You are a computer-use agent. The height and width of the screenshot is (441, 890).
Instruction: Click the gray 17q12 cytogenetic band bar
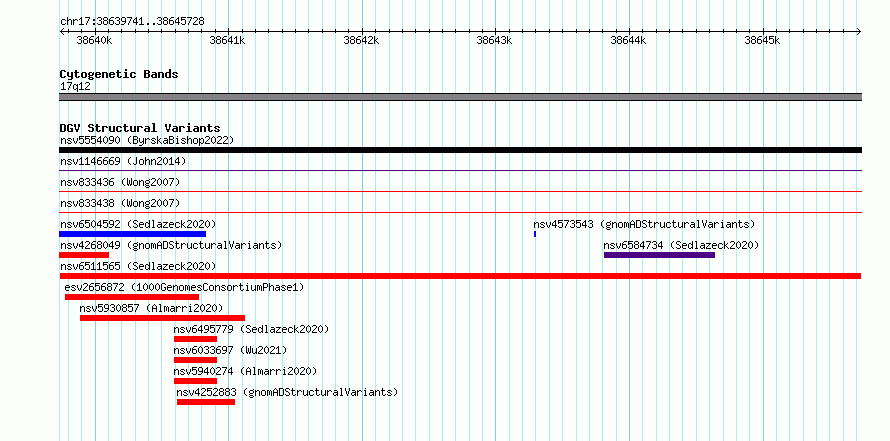click(460, 97)
